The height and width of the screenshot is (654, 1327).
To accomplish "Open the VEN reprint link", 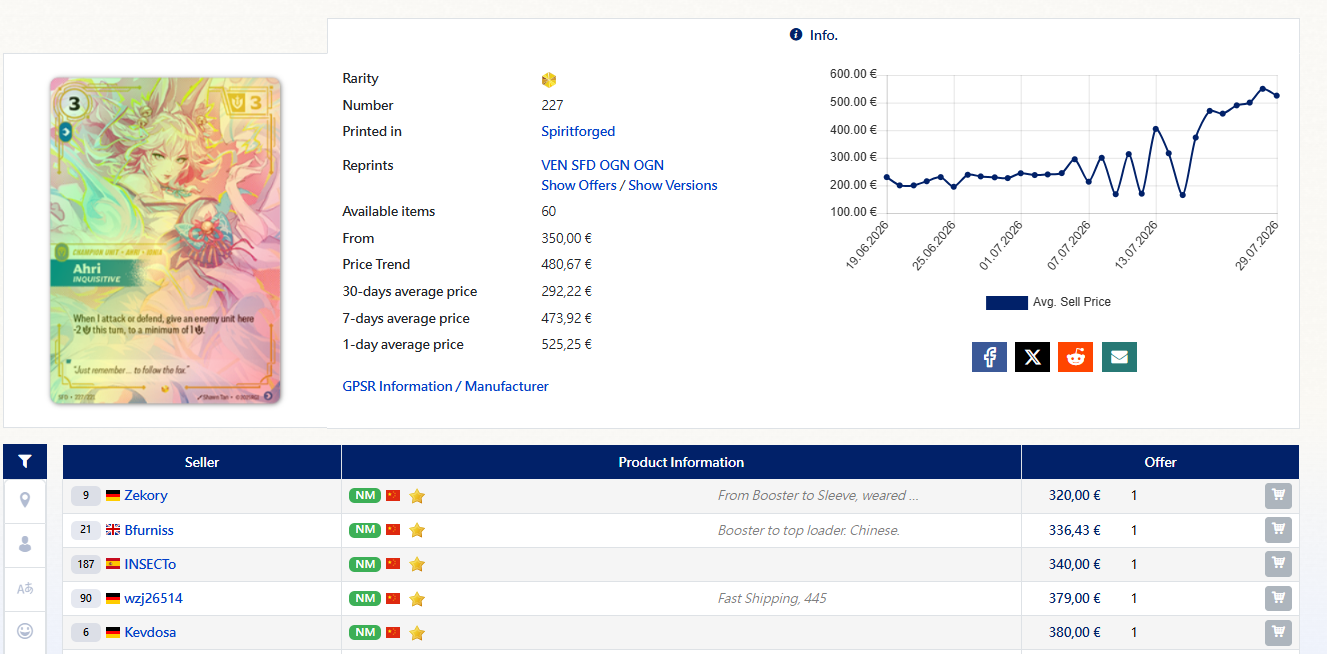I will (554, 165).
